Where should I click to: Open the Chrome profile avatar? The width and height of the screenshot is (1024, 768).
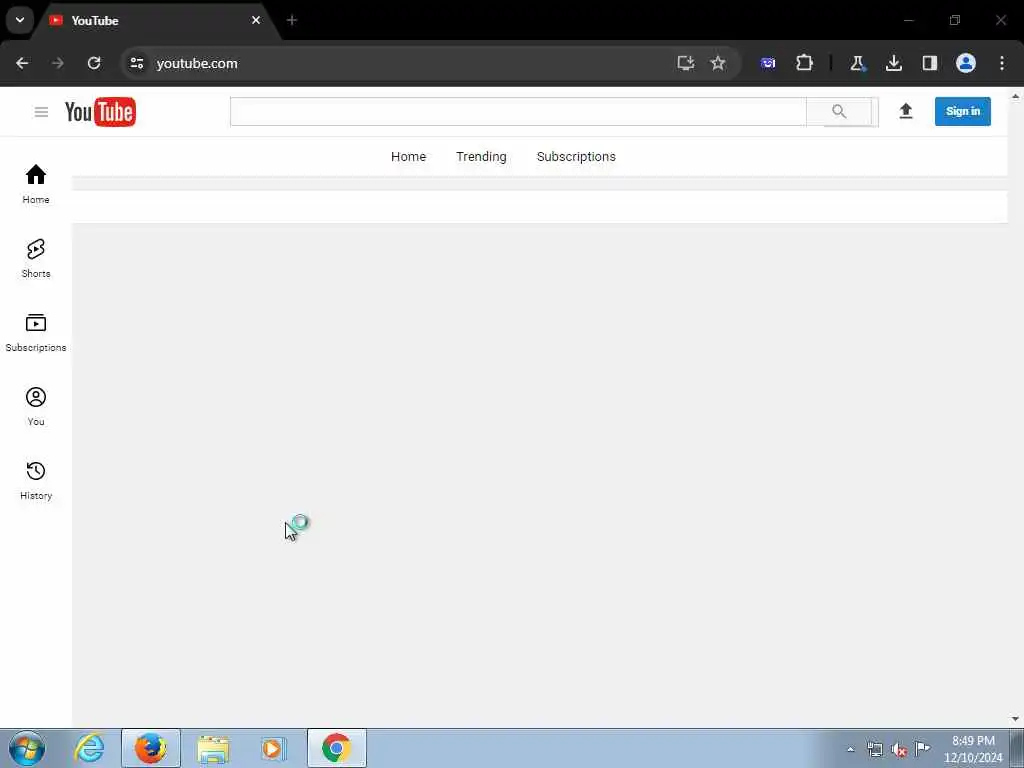[x=966, y=63]
